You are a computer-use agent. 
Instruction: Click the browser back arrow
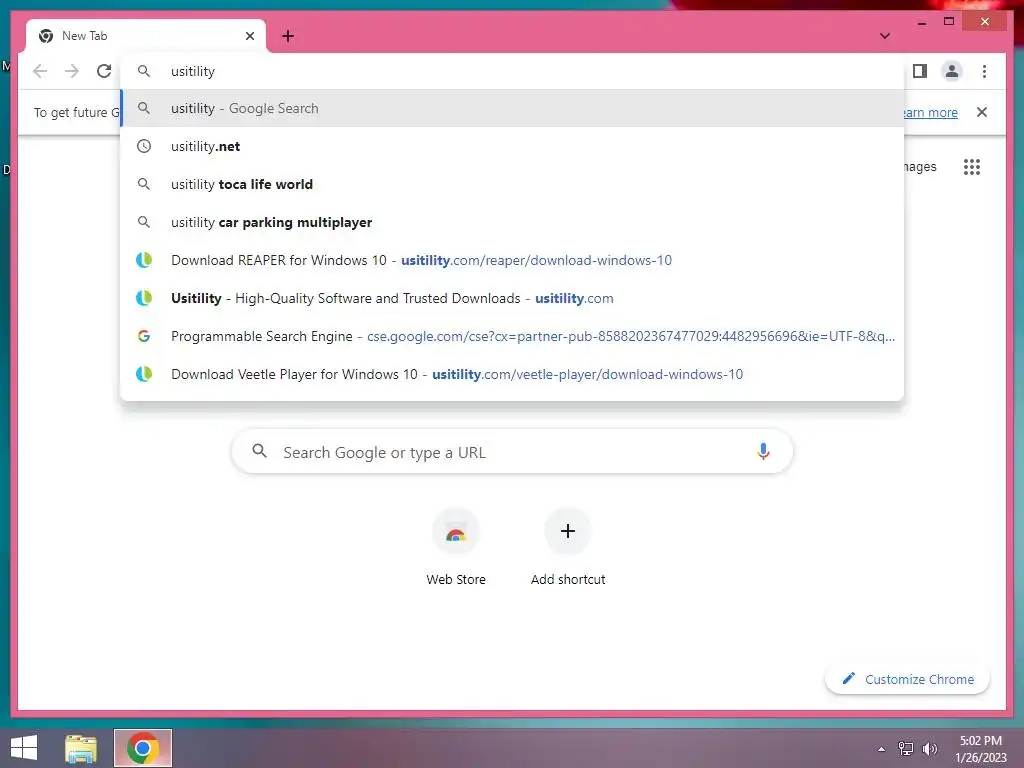click(x=40, y=71)
